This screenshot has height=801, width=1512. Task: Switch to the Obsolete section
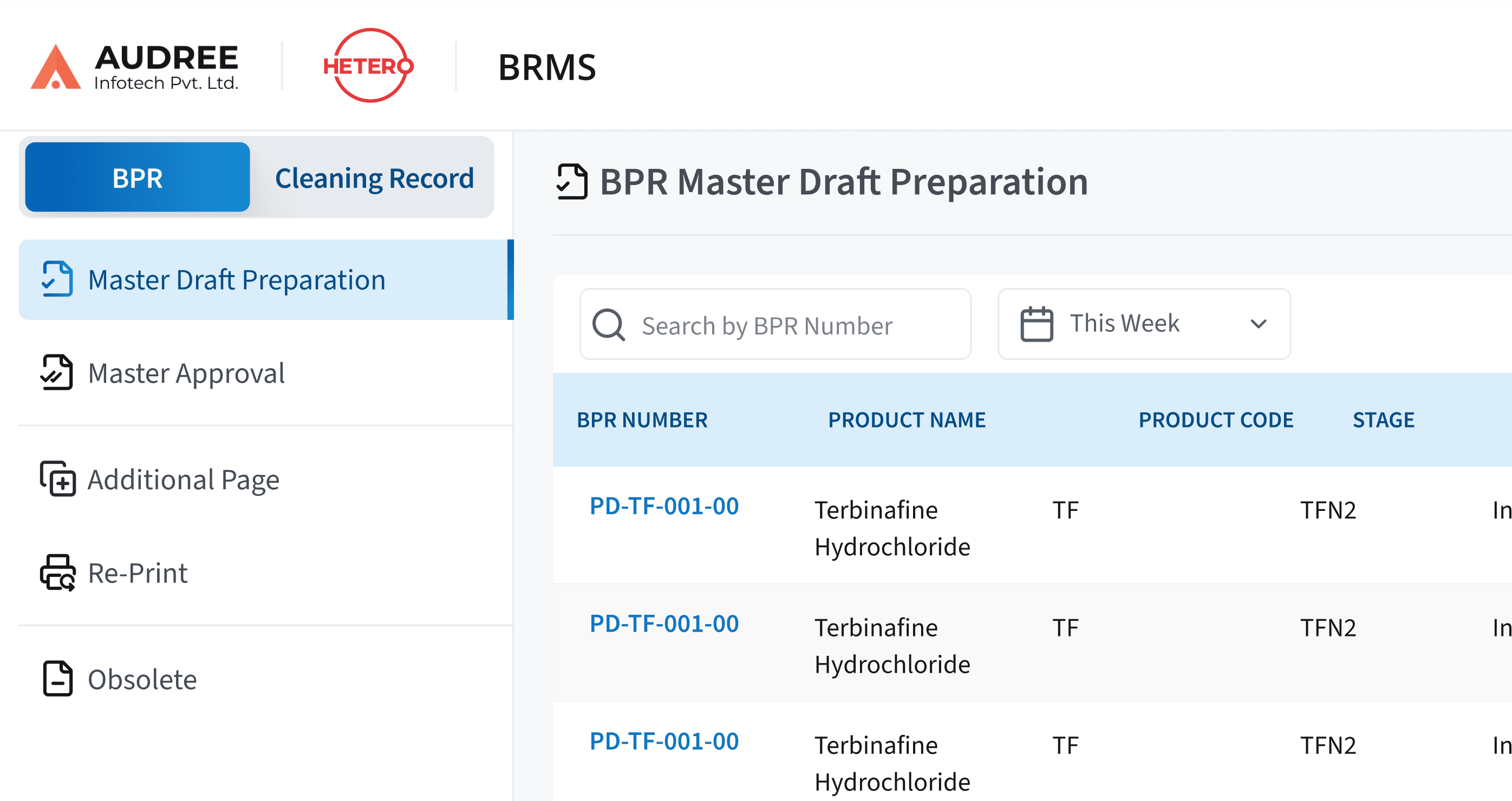click(x=141, y=679)
